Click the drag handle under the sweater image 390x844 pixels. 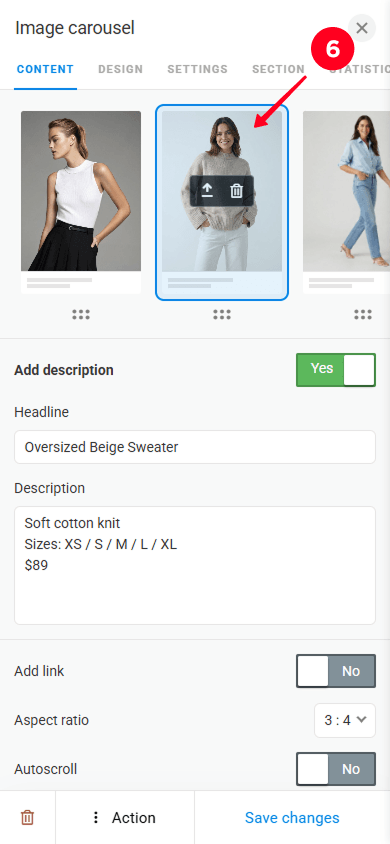pos(222,315)
